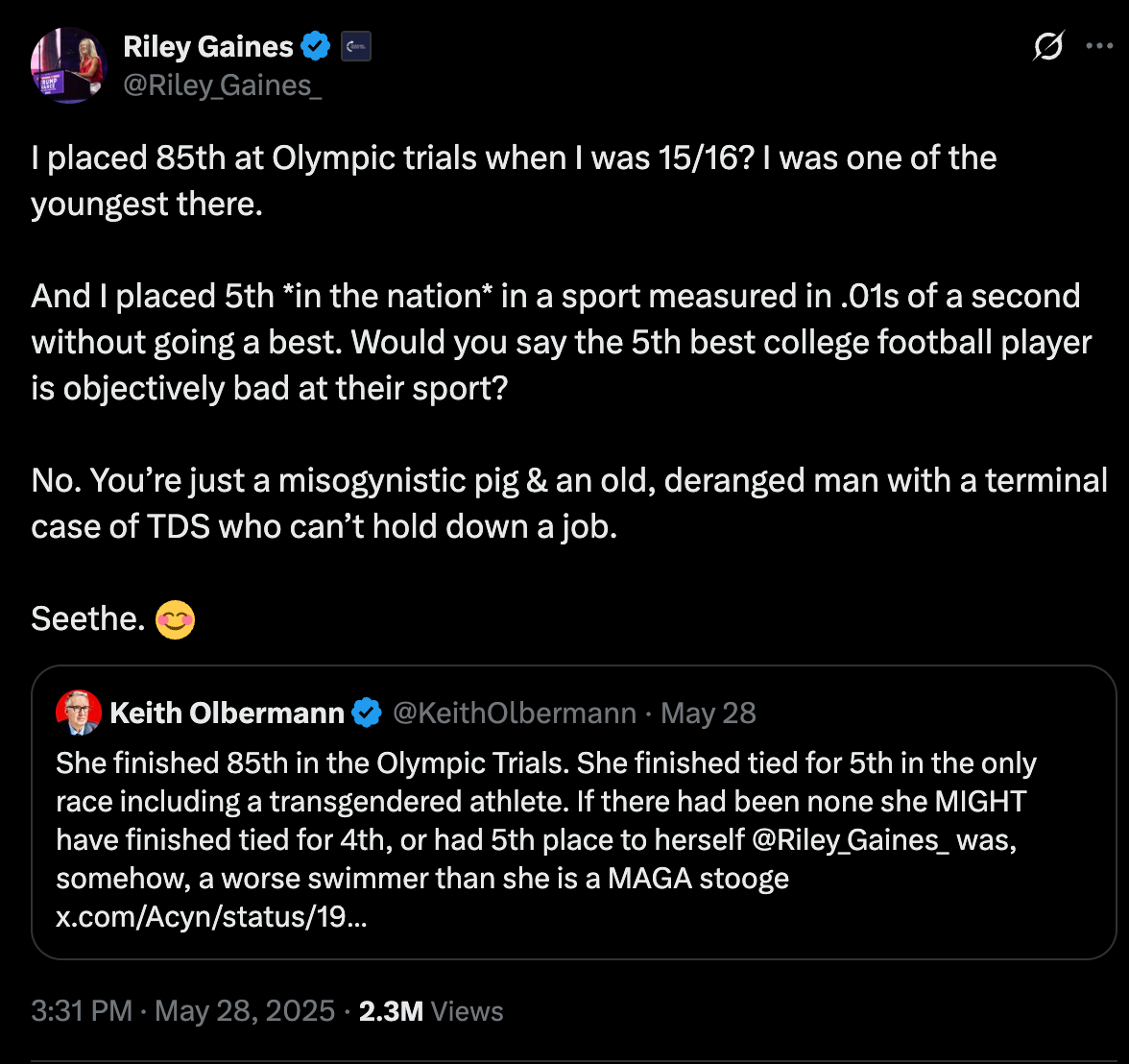
Task: Click the smiling emoji after "Seethe."
Action: tap(177, 619)
